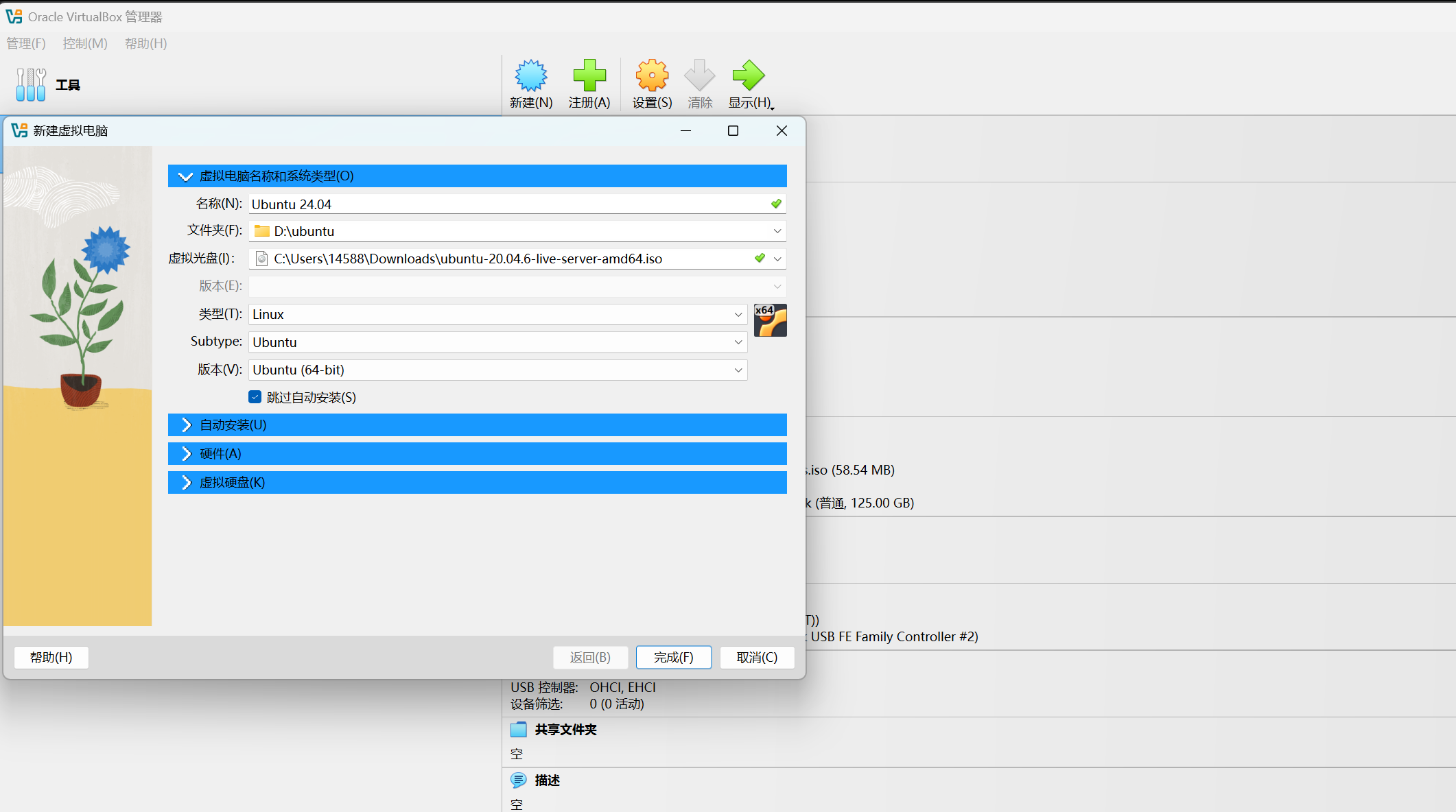
Task: Open the Subtype Ubuntu dropdown
Action: [x=497, y=342]
